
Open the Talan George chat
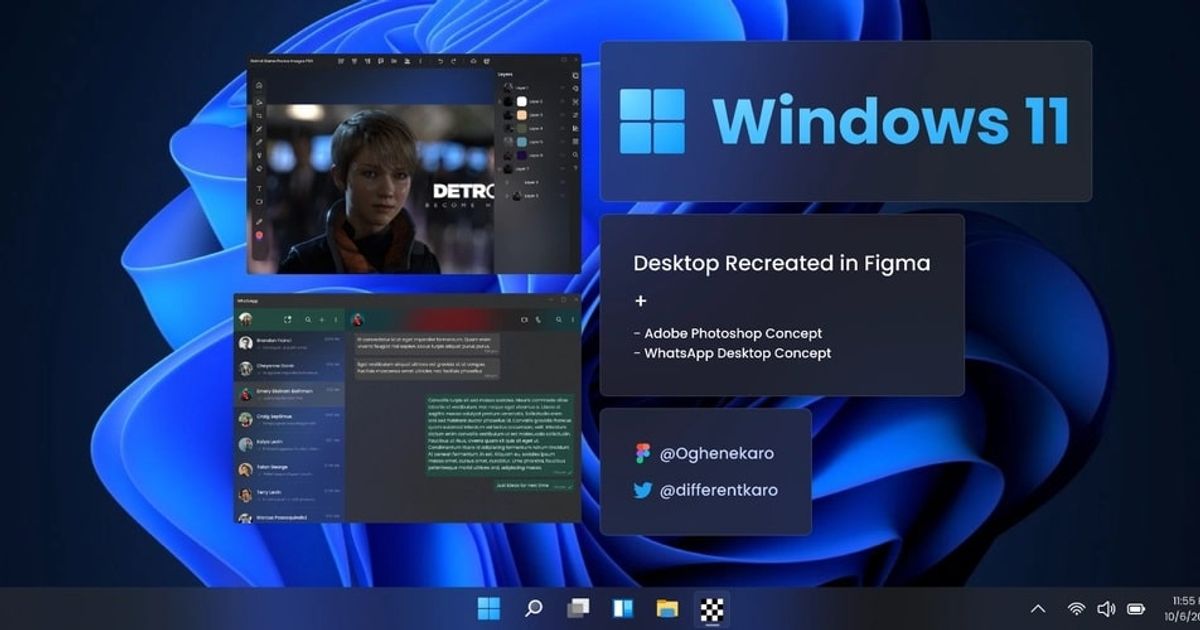click(289, 470)
